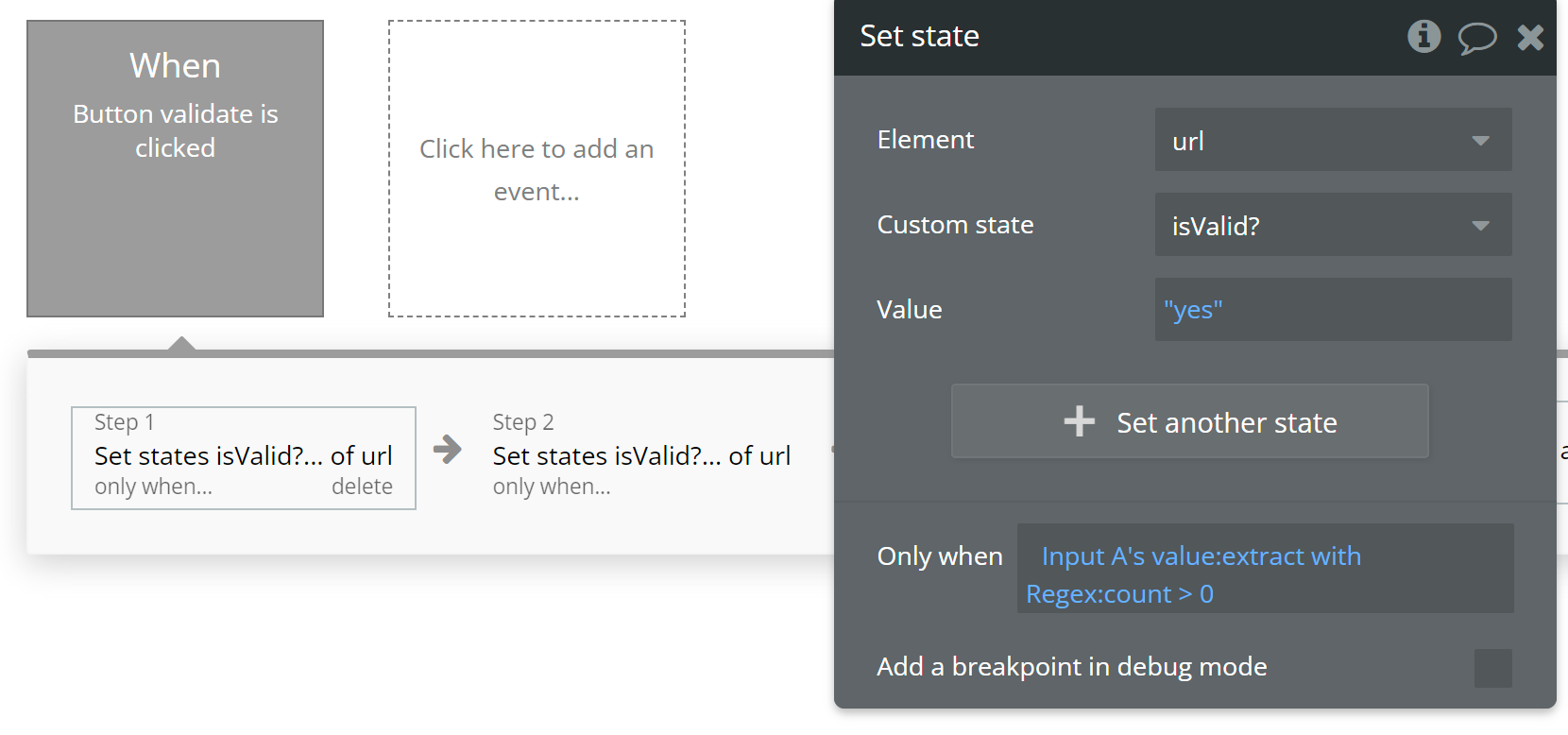Image resolution: width=1568 pixels, height=735 pixels.
Task: Click the Element dropdown arrow
Action: pos(1480,141)
